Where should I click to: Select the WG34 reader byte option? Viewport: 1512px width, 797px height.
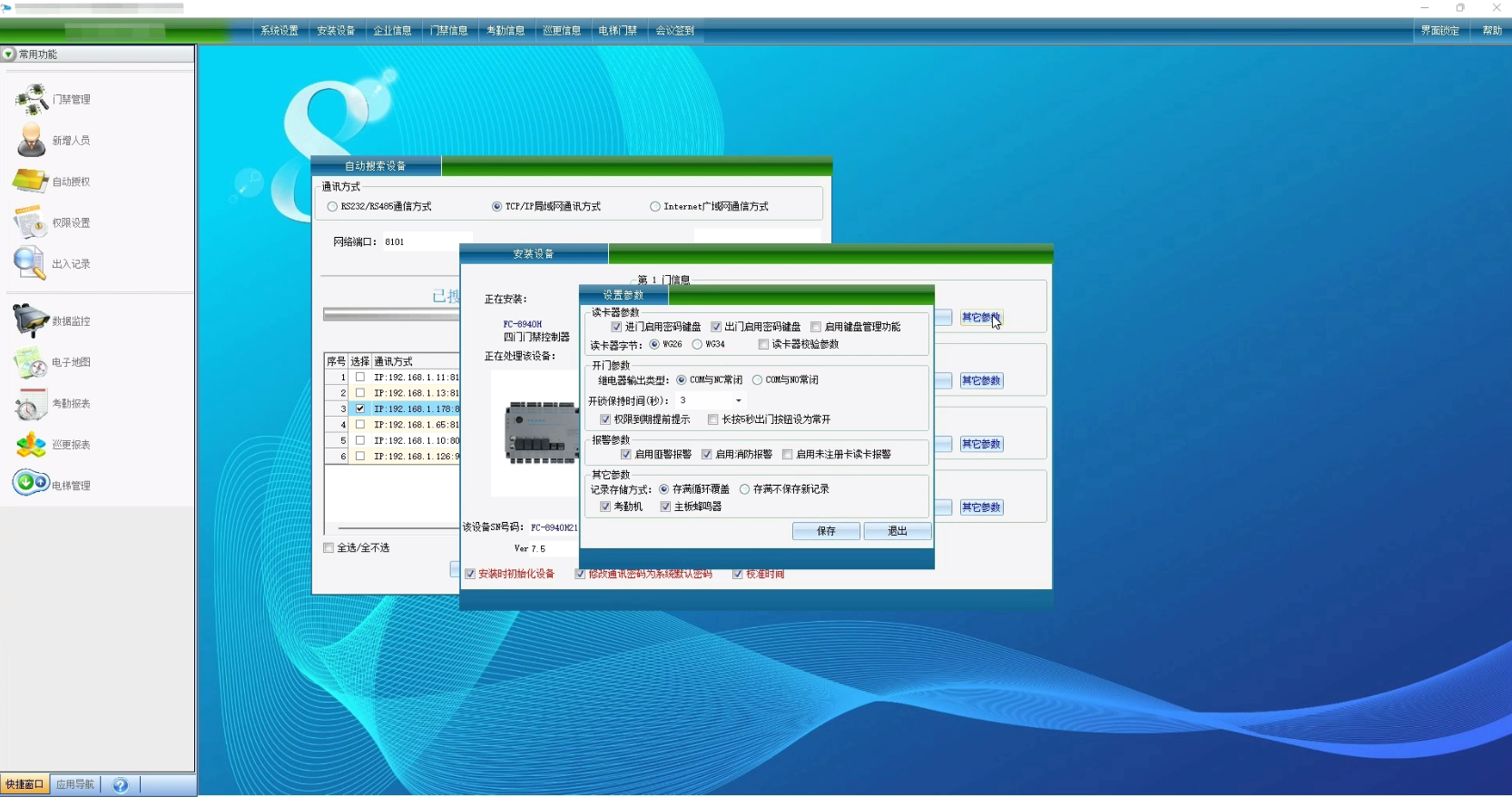tap(697, 345)
